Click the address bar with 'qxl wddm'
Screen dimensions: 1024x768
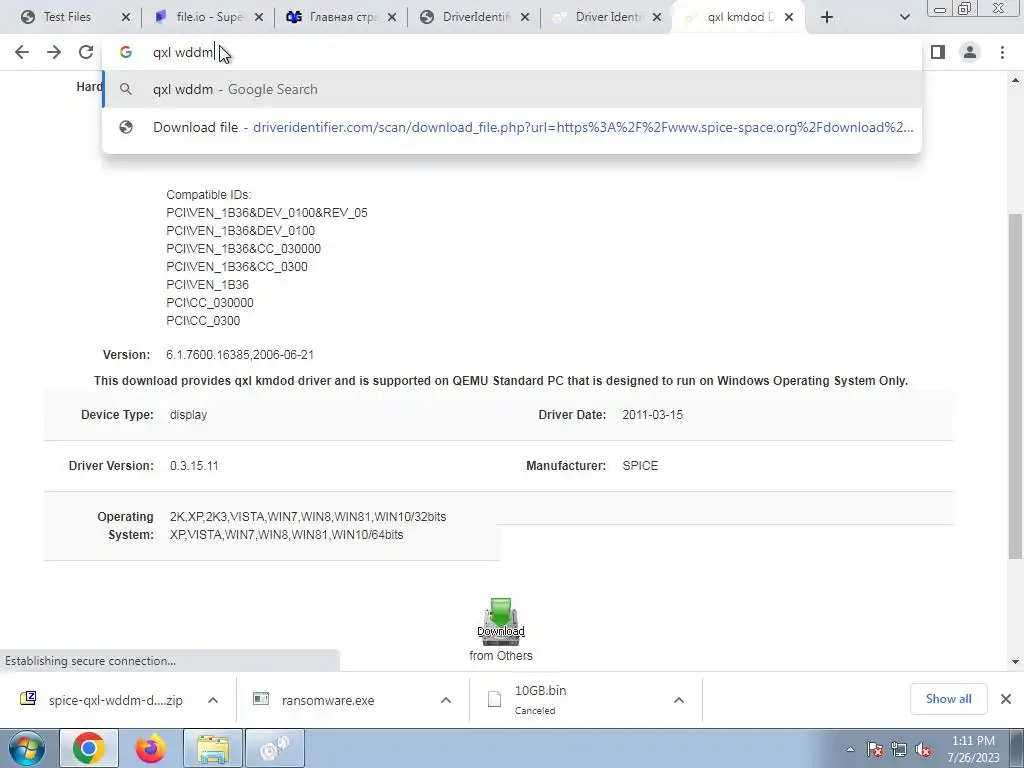[x=512, y=52]
